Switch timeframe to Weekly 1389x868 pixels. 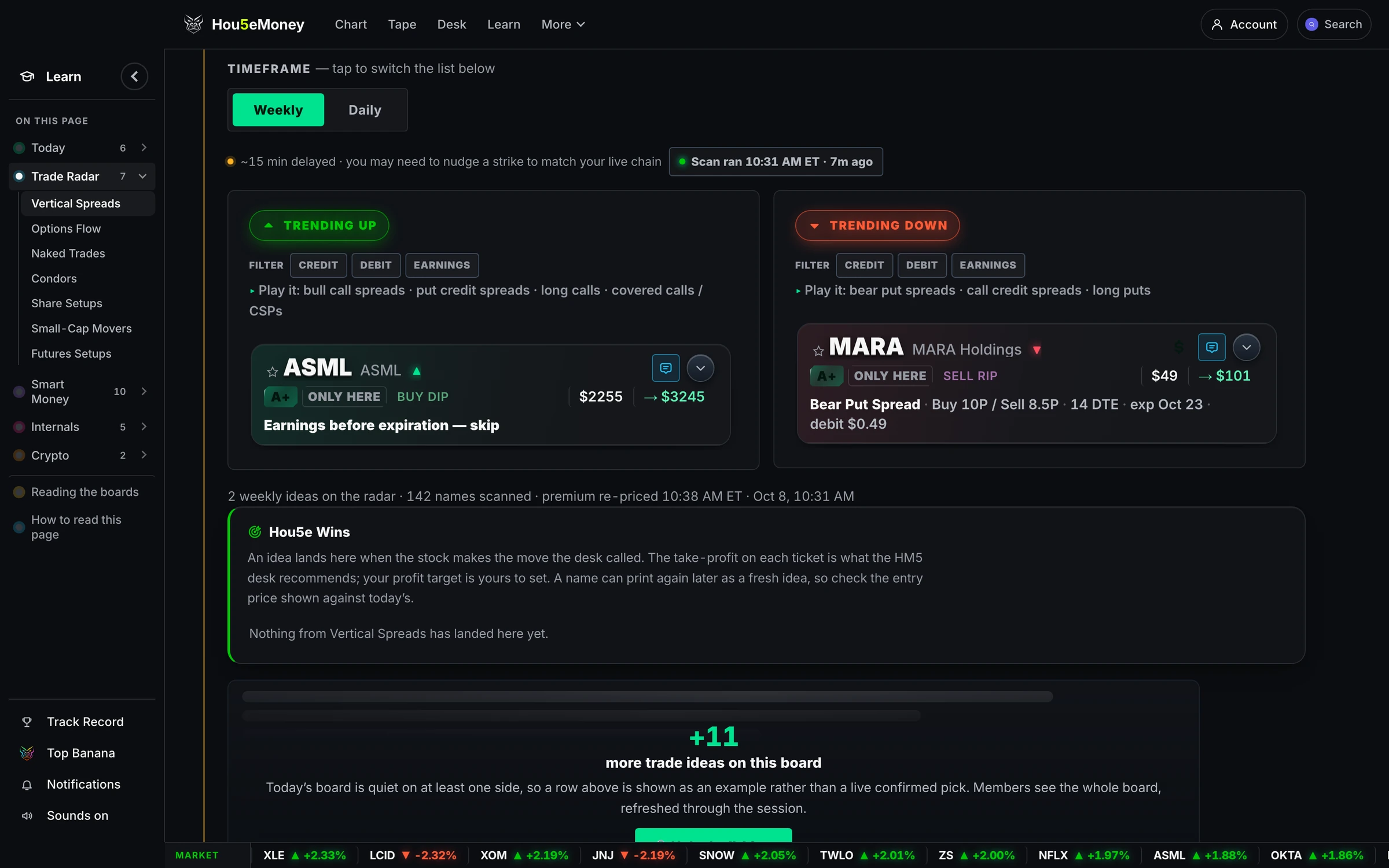pos(278,110)
